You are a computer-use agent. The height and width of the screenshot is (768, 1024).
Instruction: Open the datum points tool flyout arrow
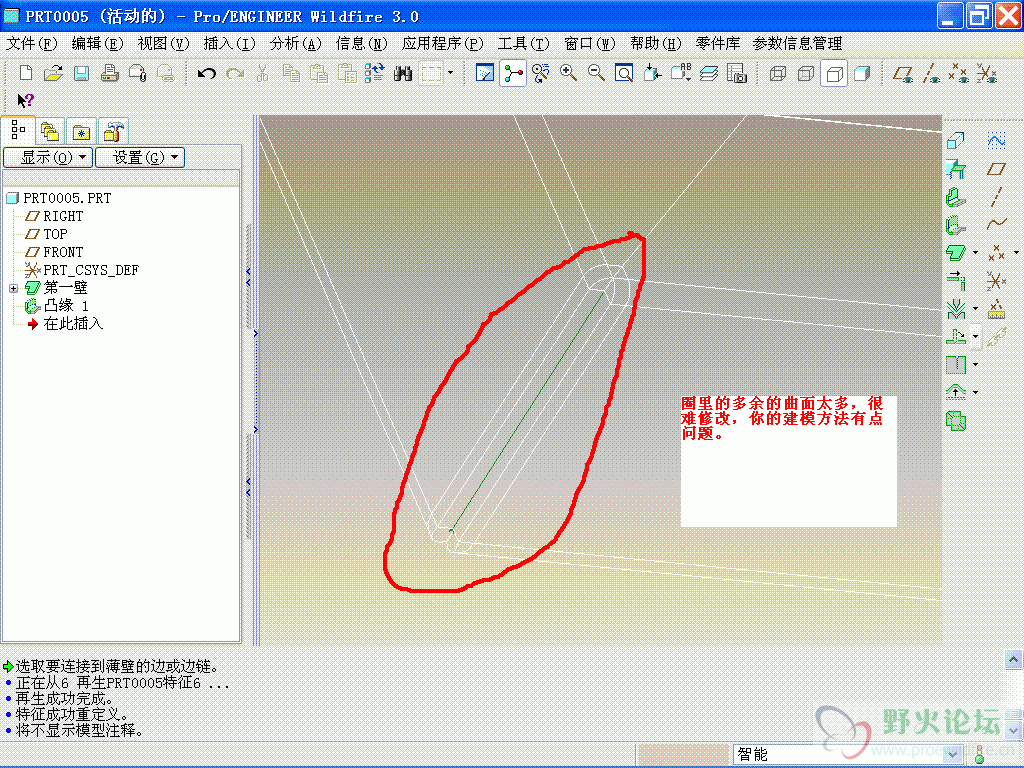click(1016, 253)
